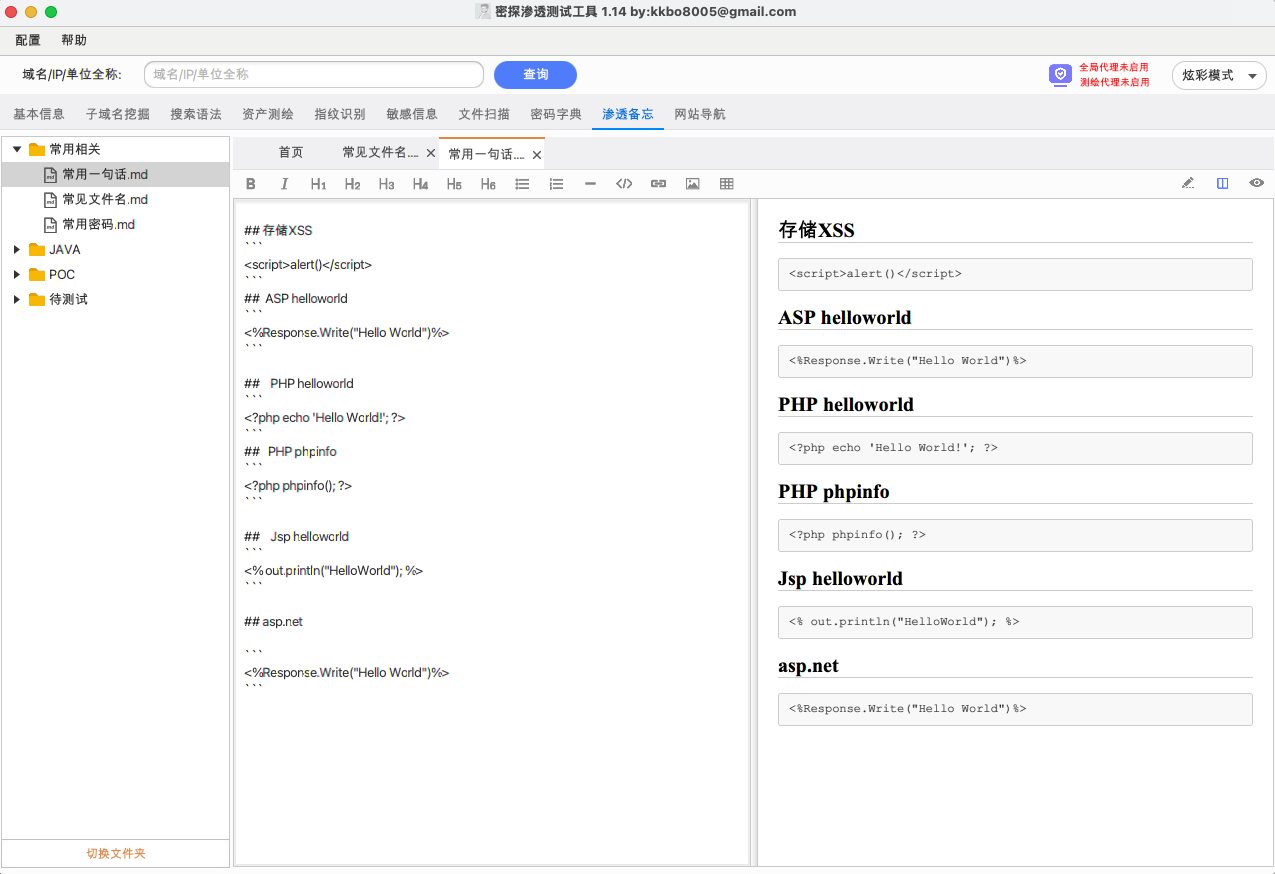Click 测绘代理未启用 status text
The width and height of the screenshot is (1275, 874).
pyautogui.click(x=1114, y=83)
